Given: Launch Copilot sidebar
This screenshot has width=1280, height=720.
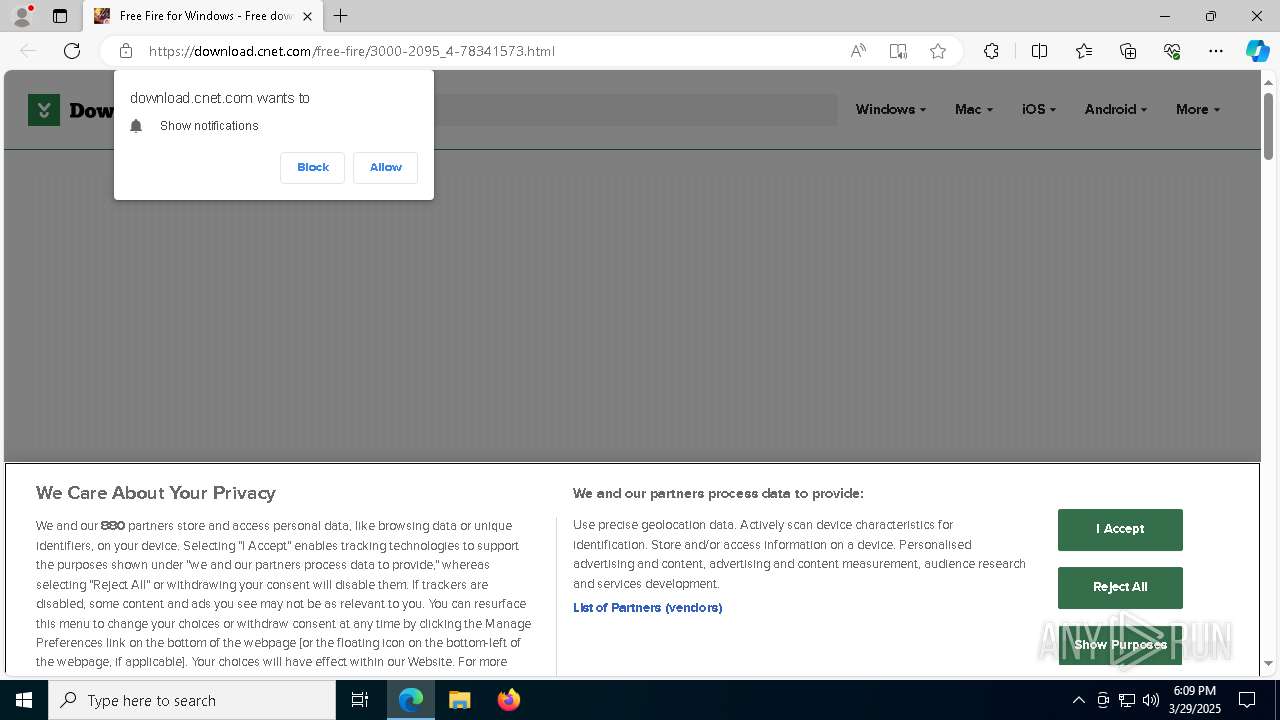Looking at the screenshot, I should click(1257, 51).
